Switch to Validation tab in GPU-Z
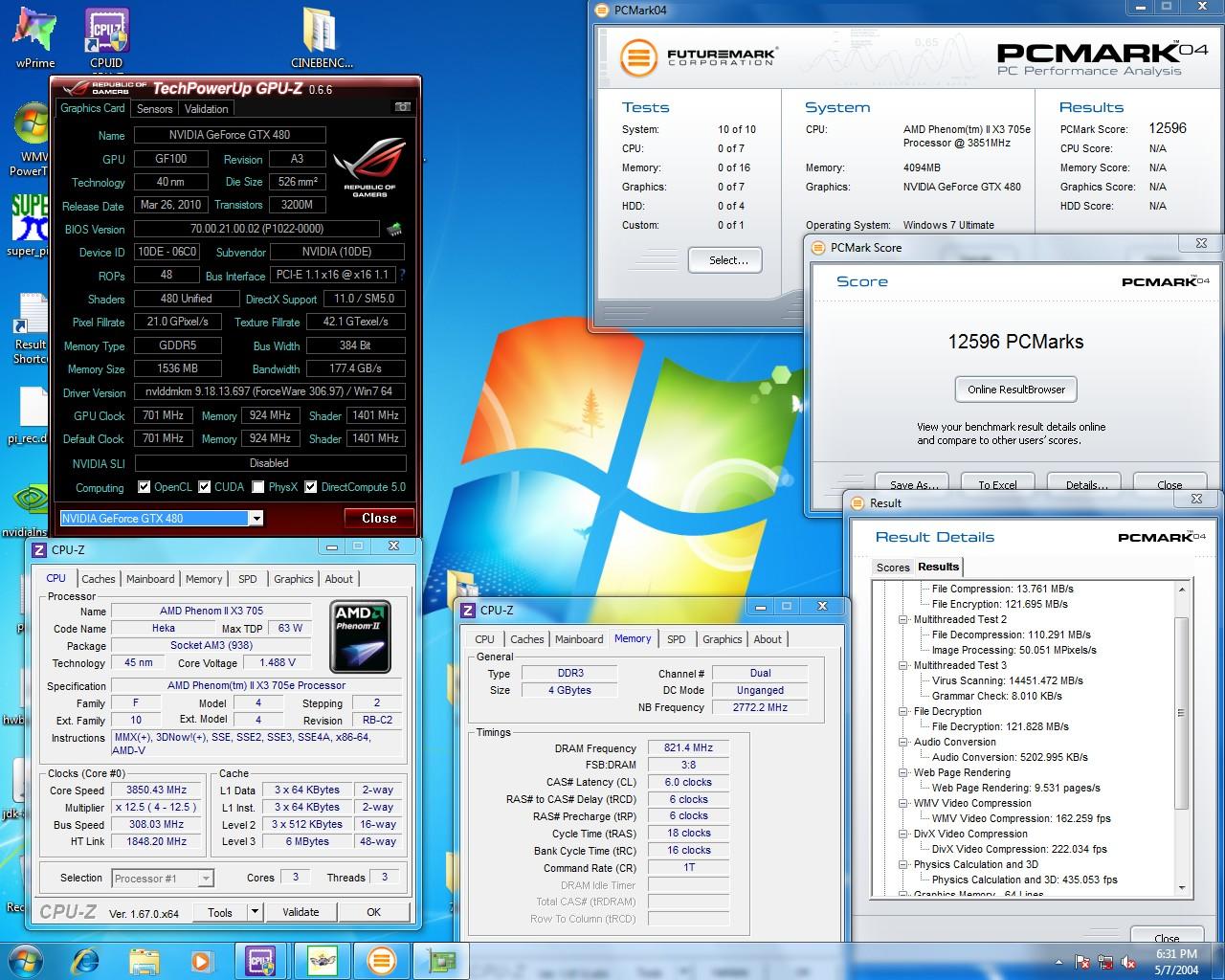Viewport: 1225px width, 980px height. pos(206,109)
